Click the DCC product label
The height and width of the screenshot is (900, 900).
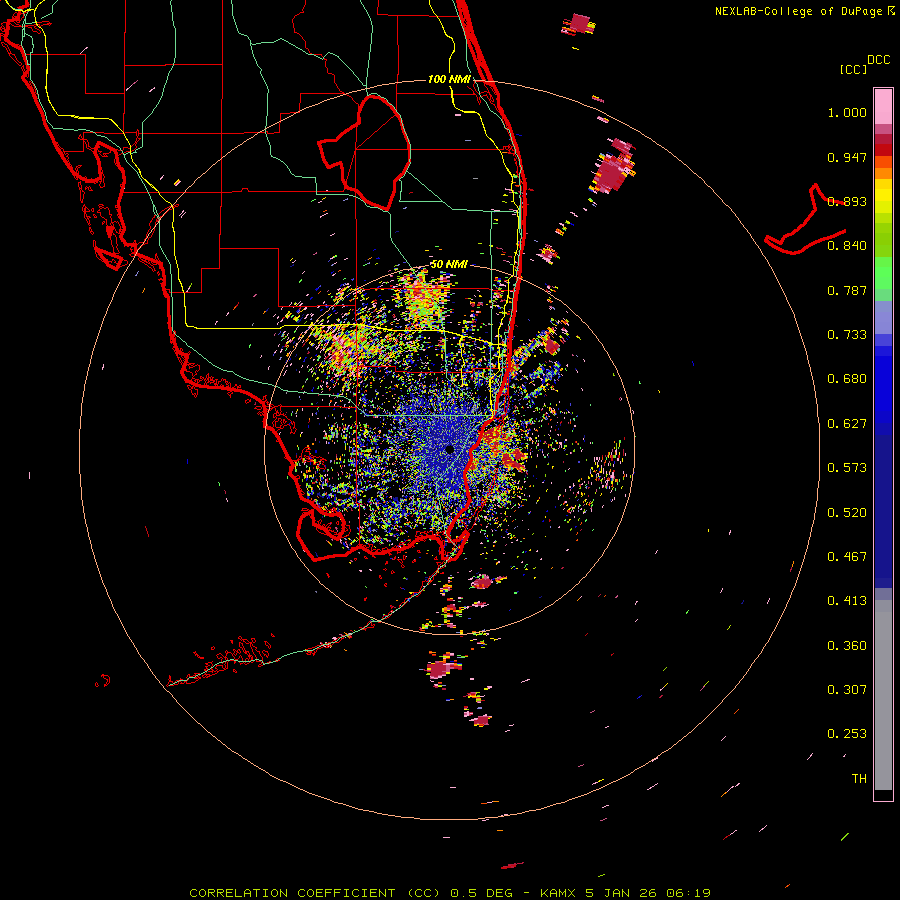pos(878,60)
